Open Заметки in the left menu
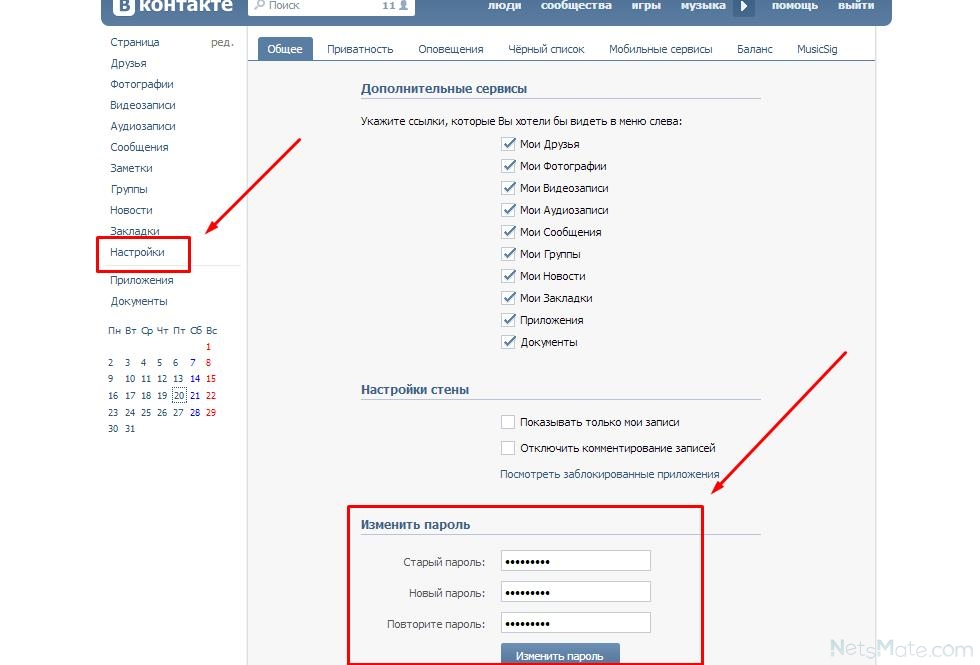Viewport: 980px width, 665px height. [131, 168]
